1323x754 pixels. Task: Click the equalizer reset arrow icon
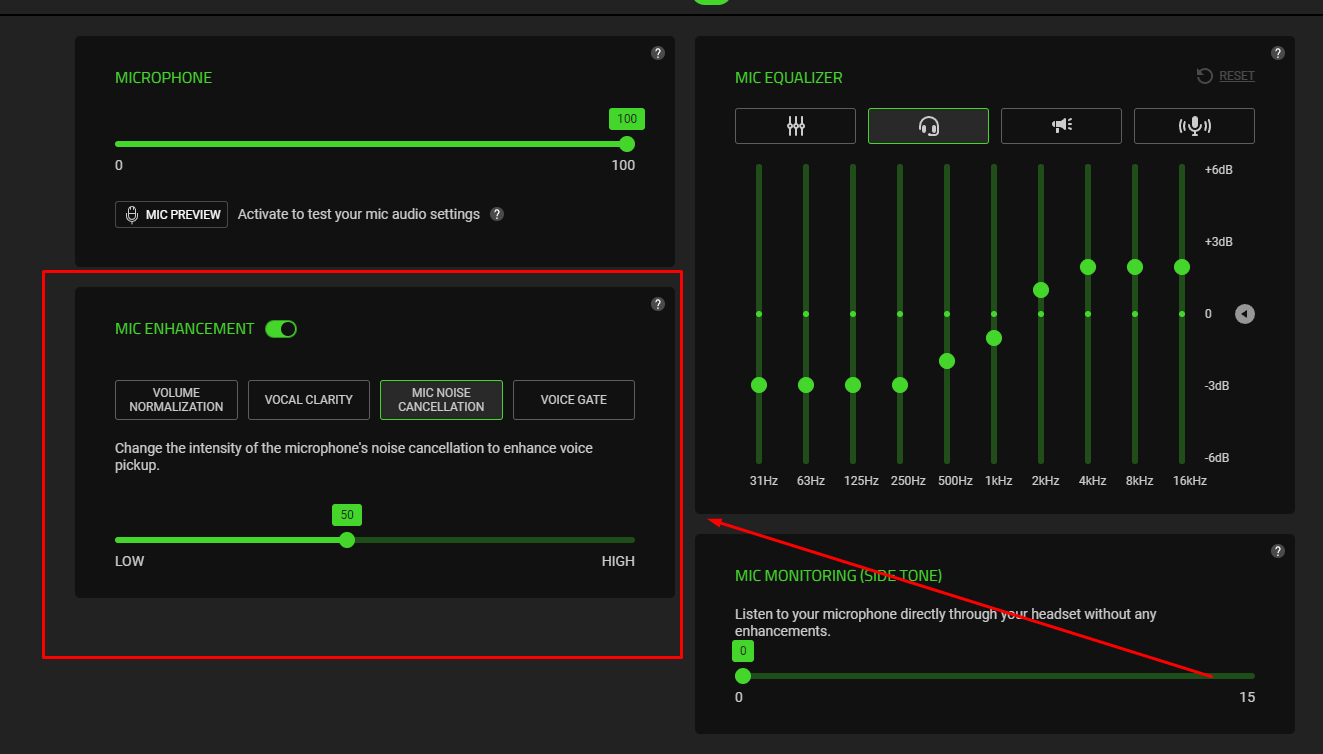tap(1205, 76)
